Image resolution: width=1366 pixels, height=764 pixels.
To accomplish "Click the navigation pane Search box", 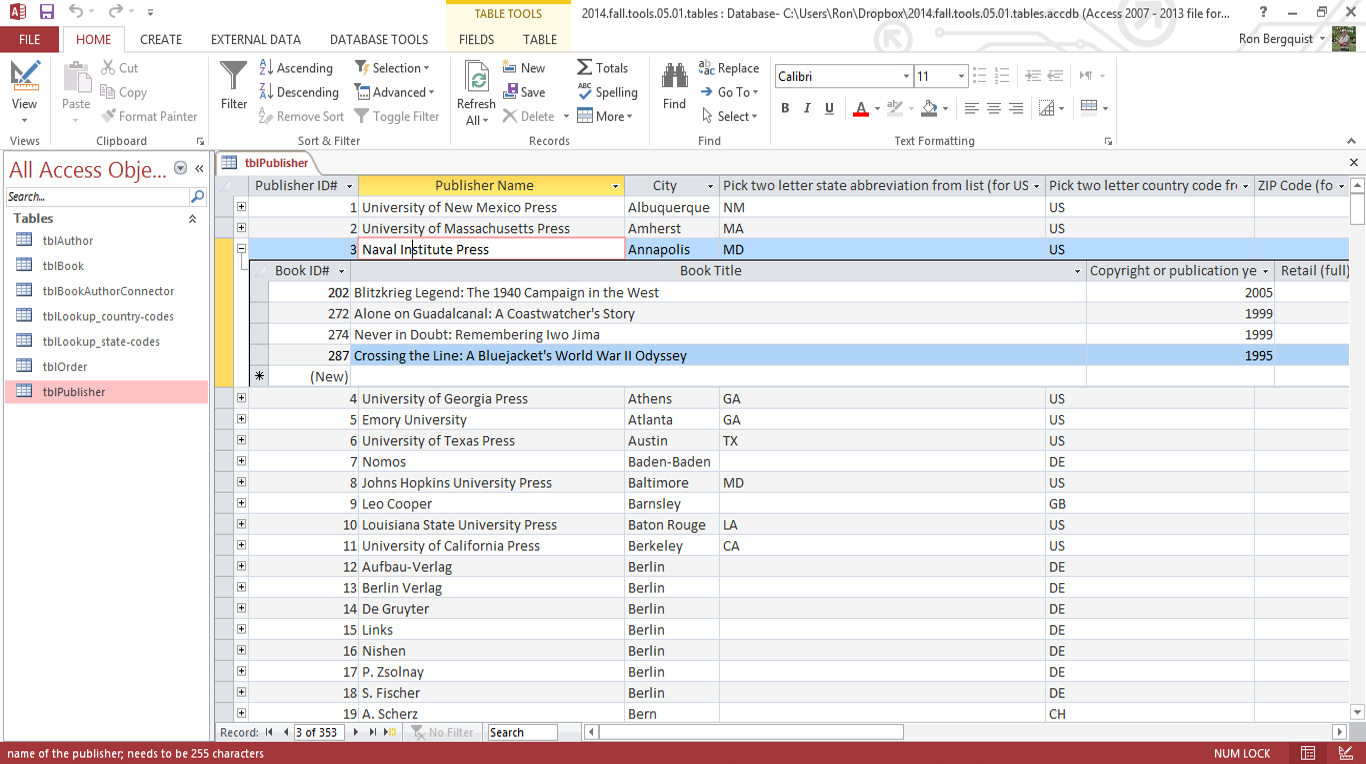I will [98, 197].
